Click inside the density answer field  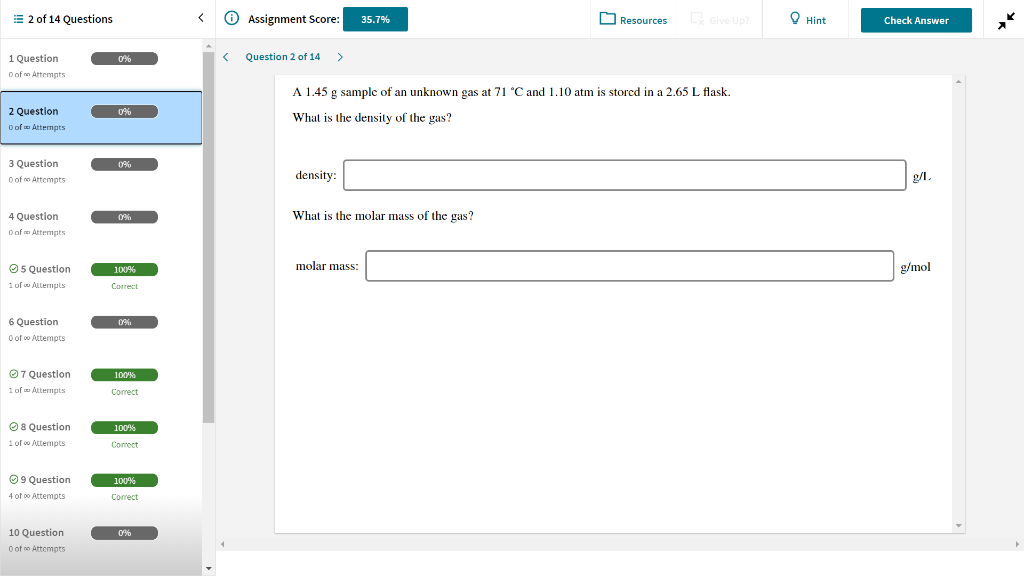click(x=624, y=174)
